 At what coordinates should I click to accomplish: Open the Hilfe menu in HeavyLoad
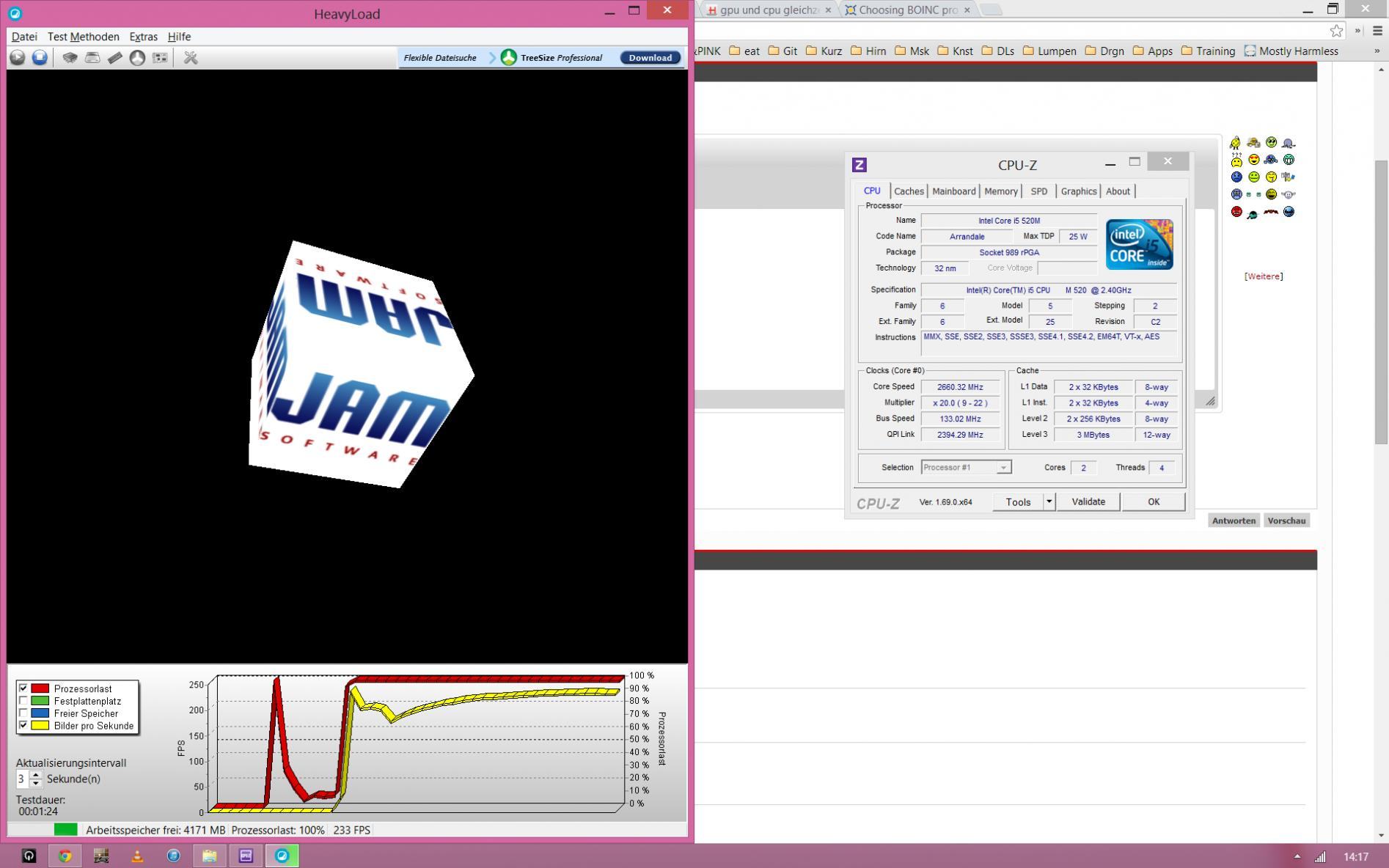coord(179,37)
